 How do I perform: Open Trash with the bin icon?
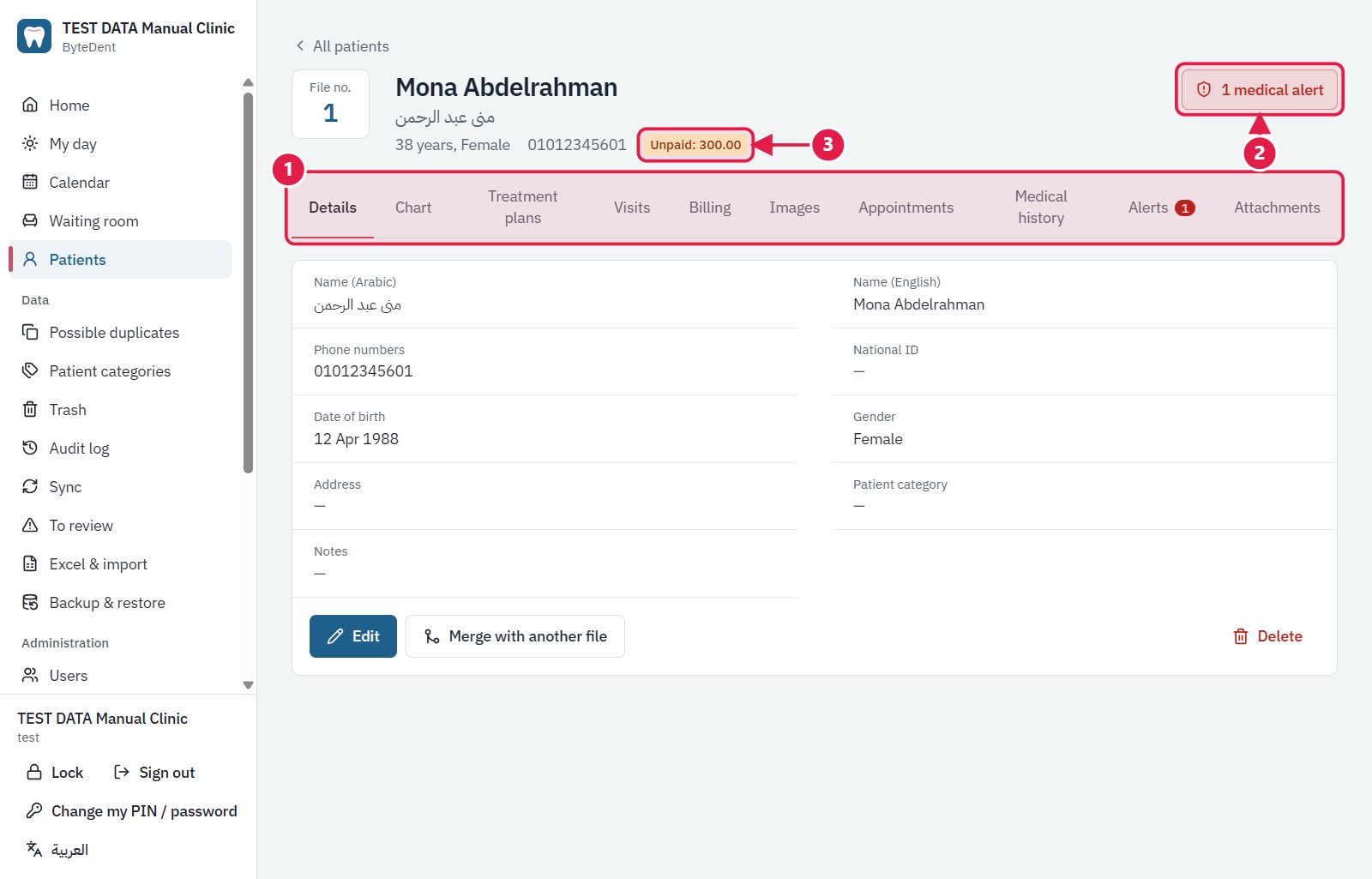coord(30,409)
